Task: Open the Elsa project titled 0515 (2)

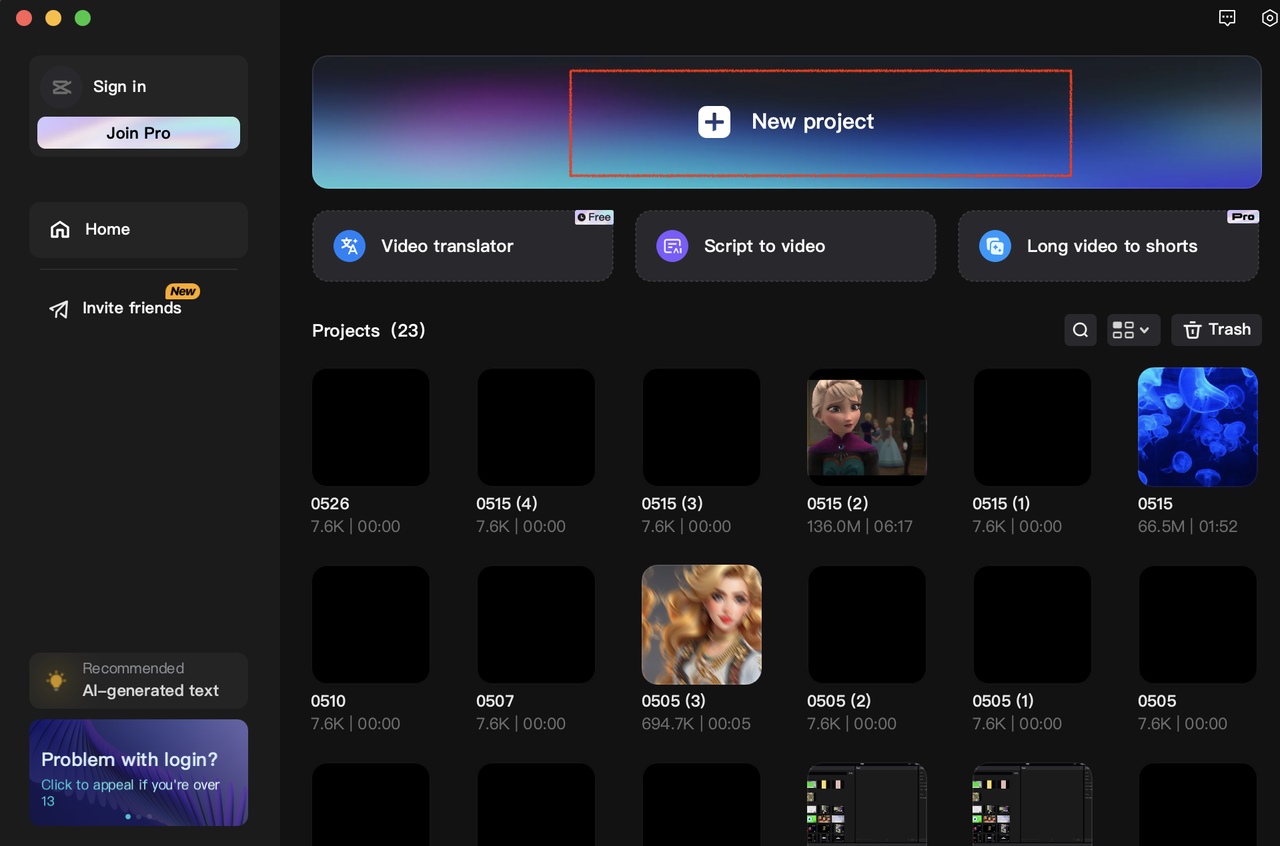Action: click(x=866, y=427)
